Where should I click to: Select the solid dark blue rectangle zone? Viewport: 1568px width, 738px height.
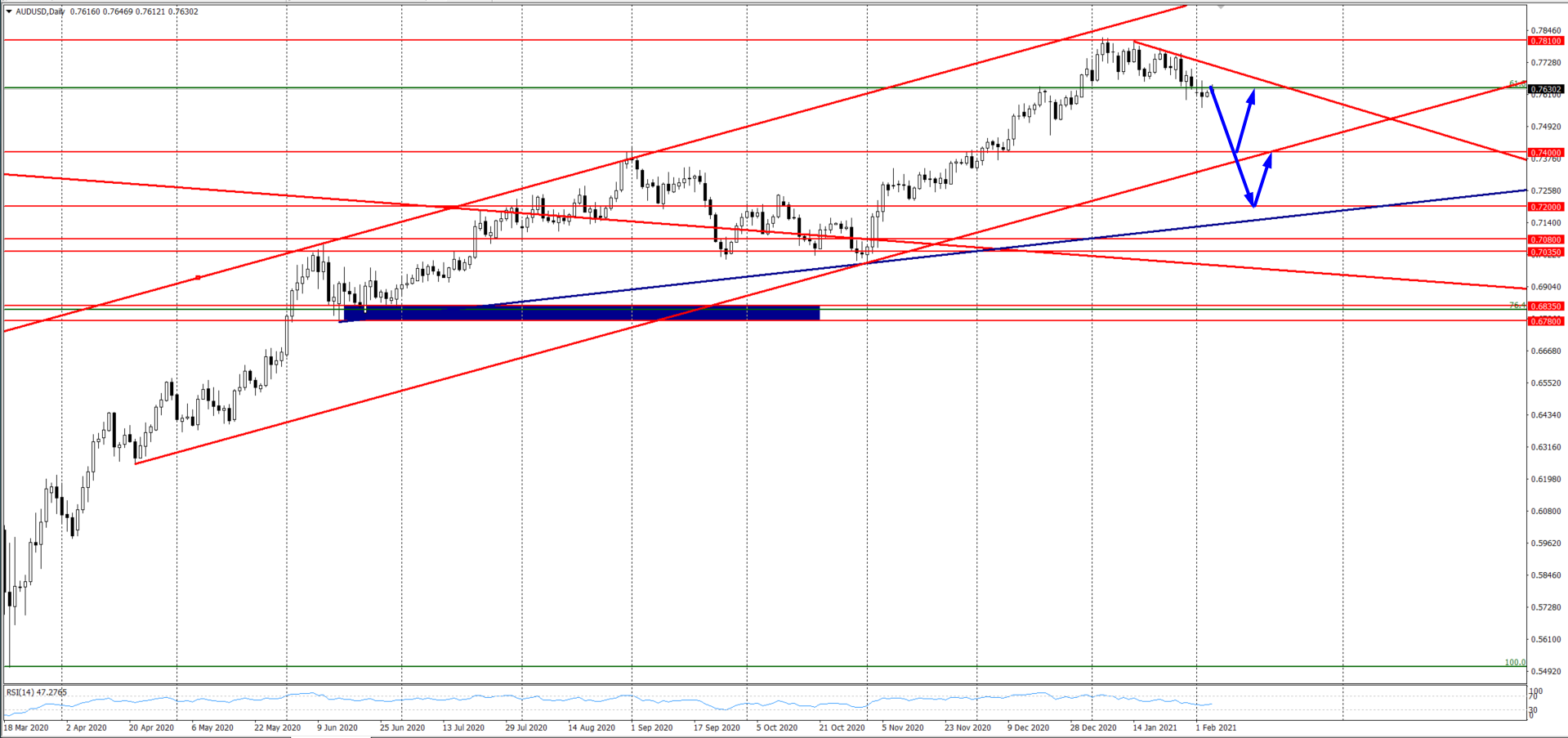[581, 313]
